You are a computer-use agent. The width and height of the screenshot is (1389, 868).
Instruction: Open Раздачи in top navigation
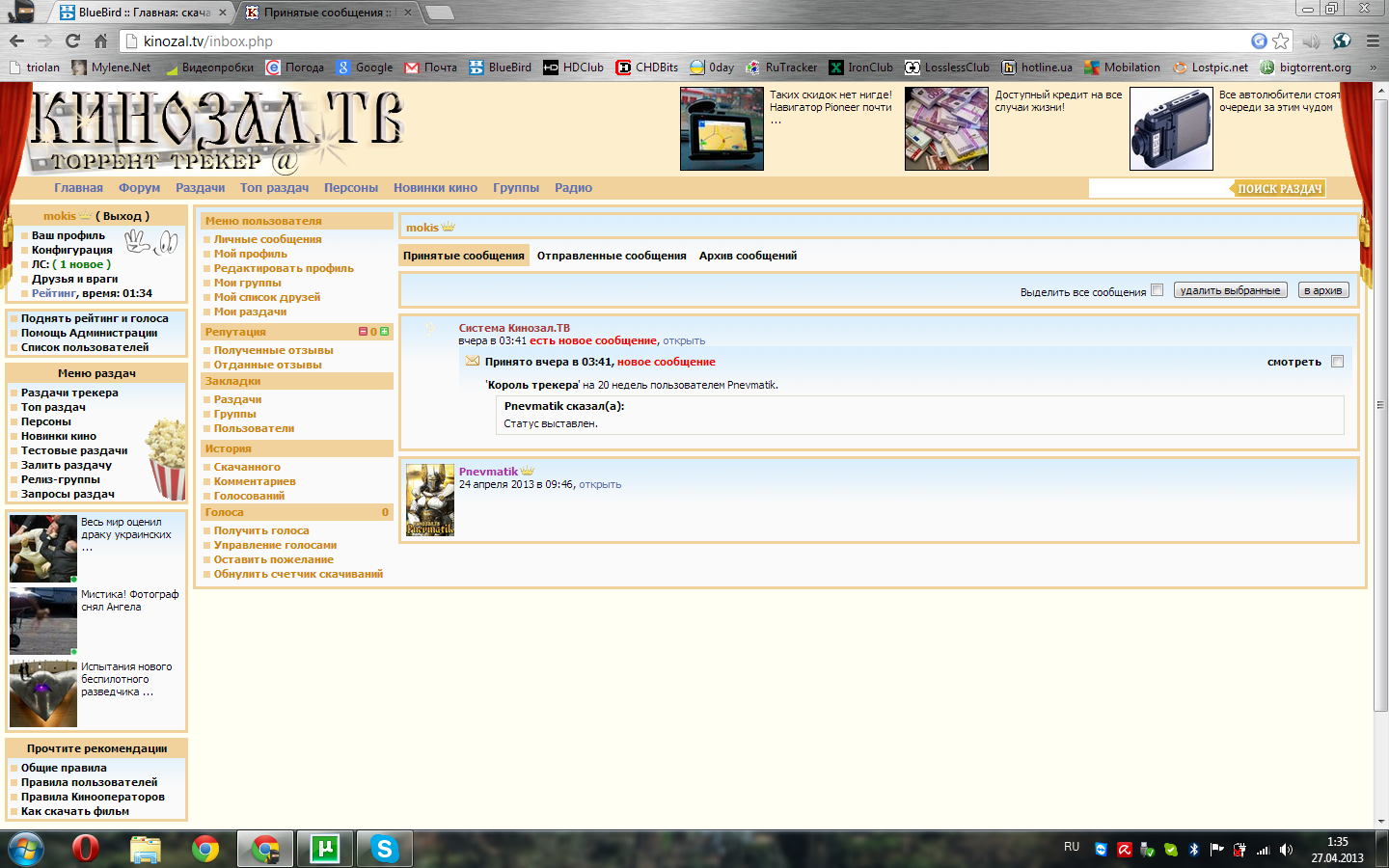(x=200, y=188)
